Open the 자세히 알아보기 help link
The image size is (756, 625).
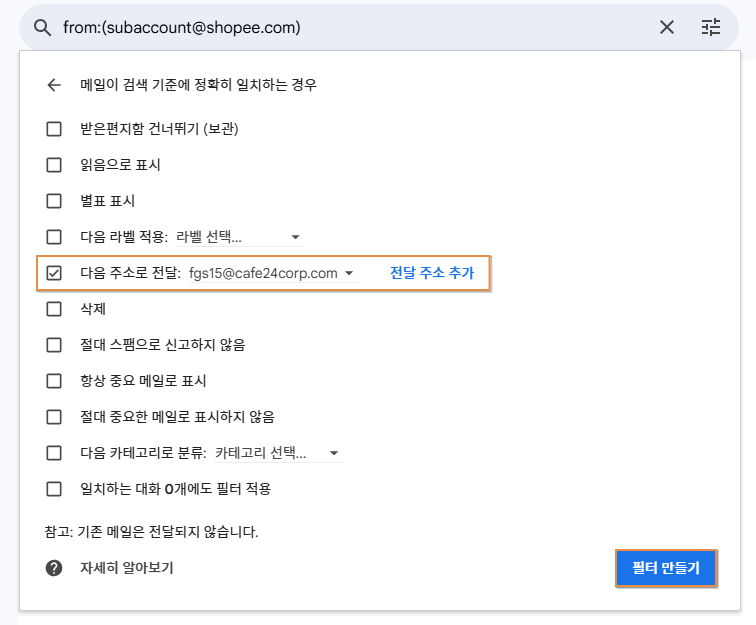click(126, 568)
